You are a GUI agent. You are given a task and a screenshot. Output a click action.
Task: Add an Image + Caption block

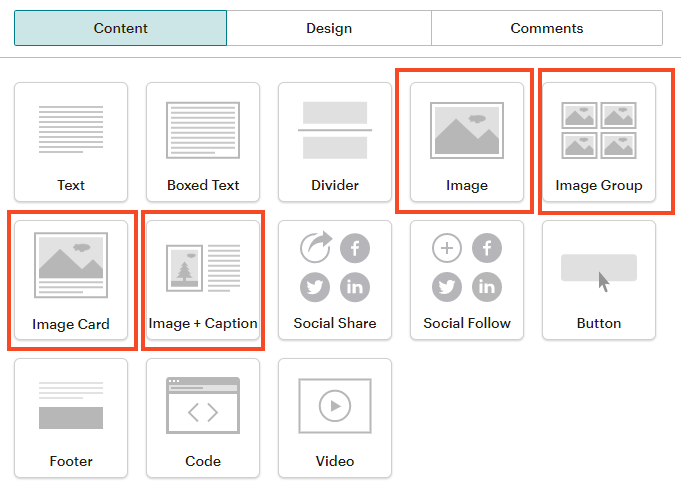click(x=203, y=281)
